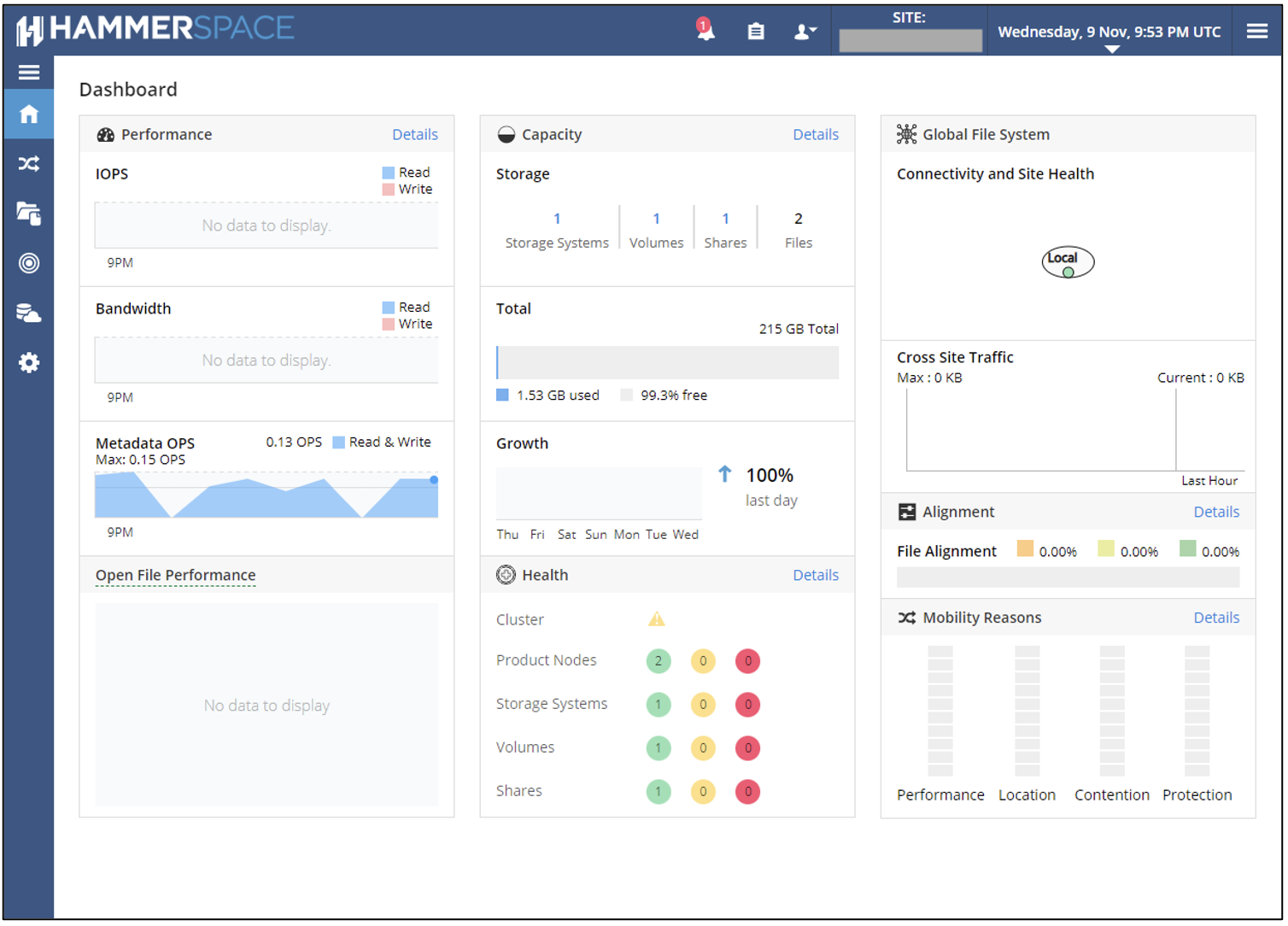1288x926 pixels.
Task: Click the SITE name field
Action: click(x=910, y=40)
